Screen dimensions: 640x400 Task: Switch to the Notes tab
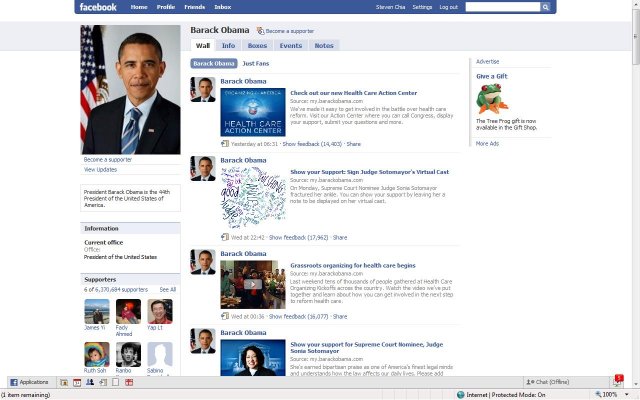324,45
